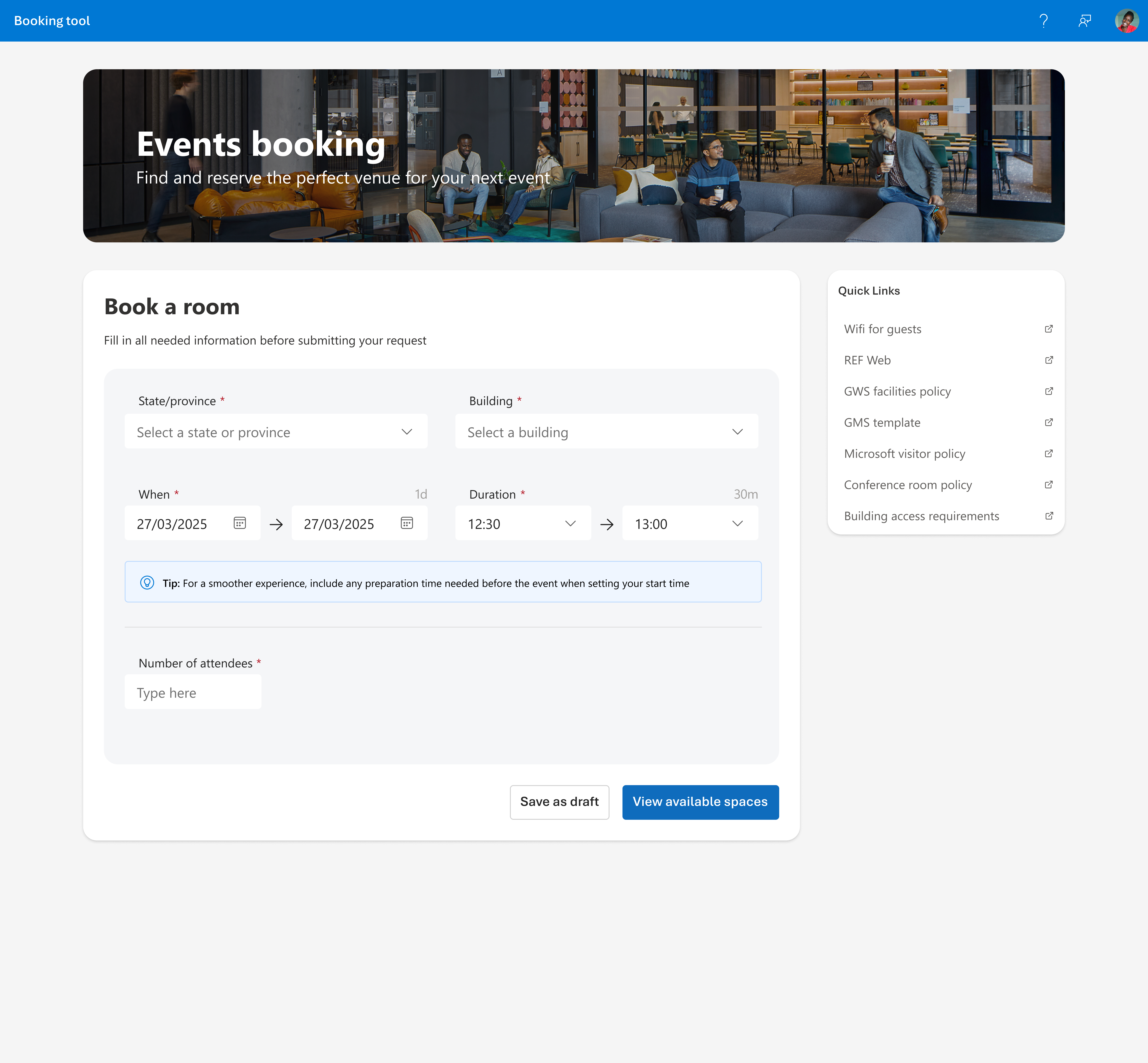Open the user profile avatar
The width and height of the screenshot is (1148, 1063).
pyautogui.click(x=1127, y=21)
